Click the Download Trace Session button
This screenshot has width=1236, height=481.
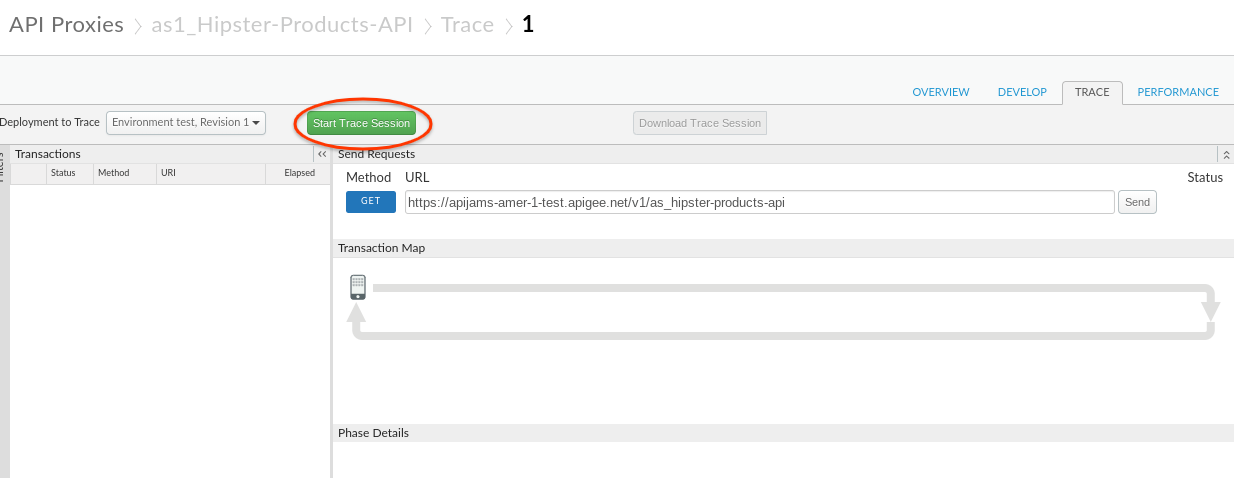[x=700, y=123]
